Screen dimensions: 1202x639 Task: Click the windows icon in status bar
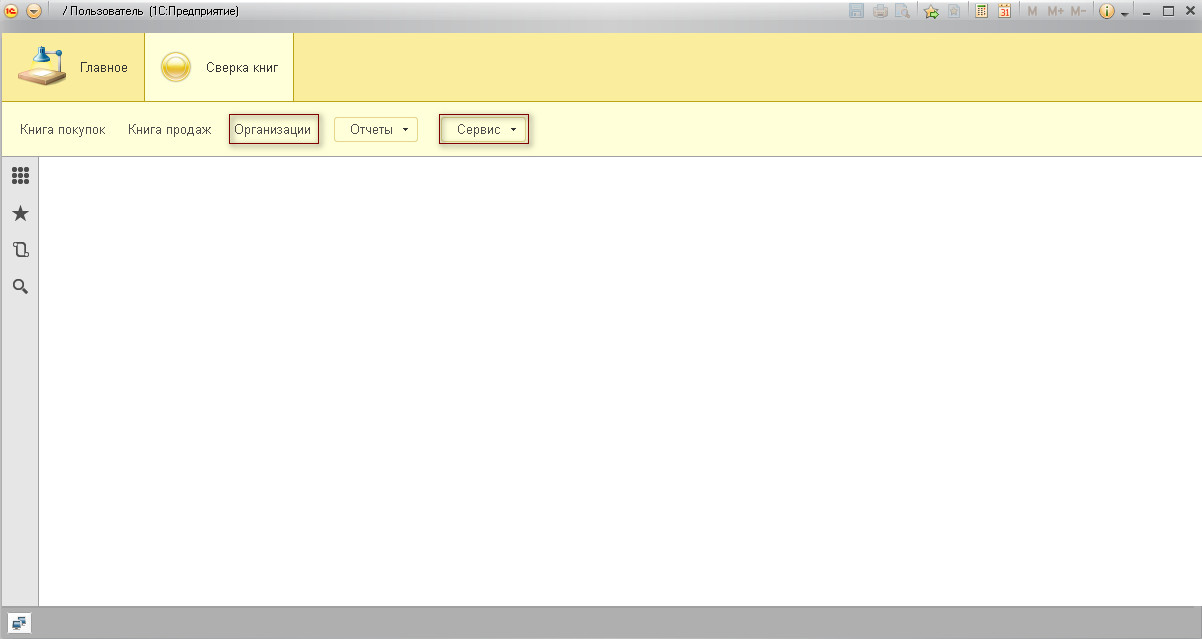21,623
